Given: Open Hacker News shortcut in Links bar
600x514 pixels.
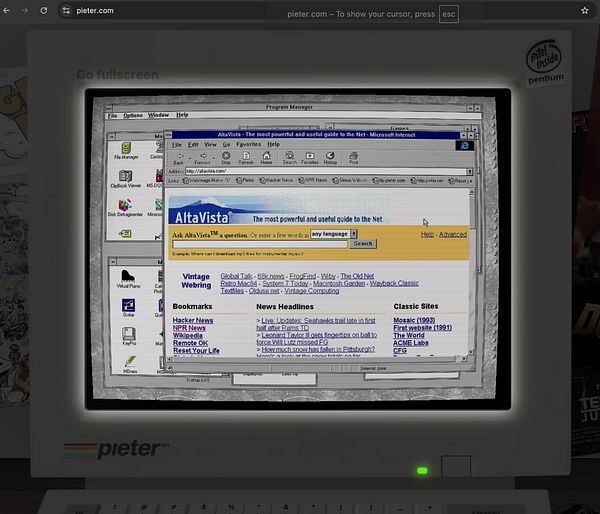Looking at the screenshot, I should pos(276,180).
